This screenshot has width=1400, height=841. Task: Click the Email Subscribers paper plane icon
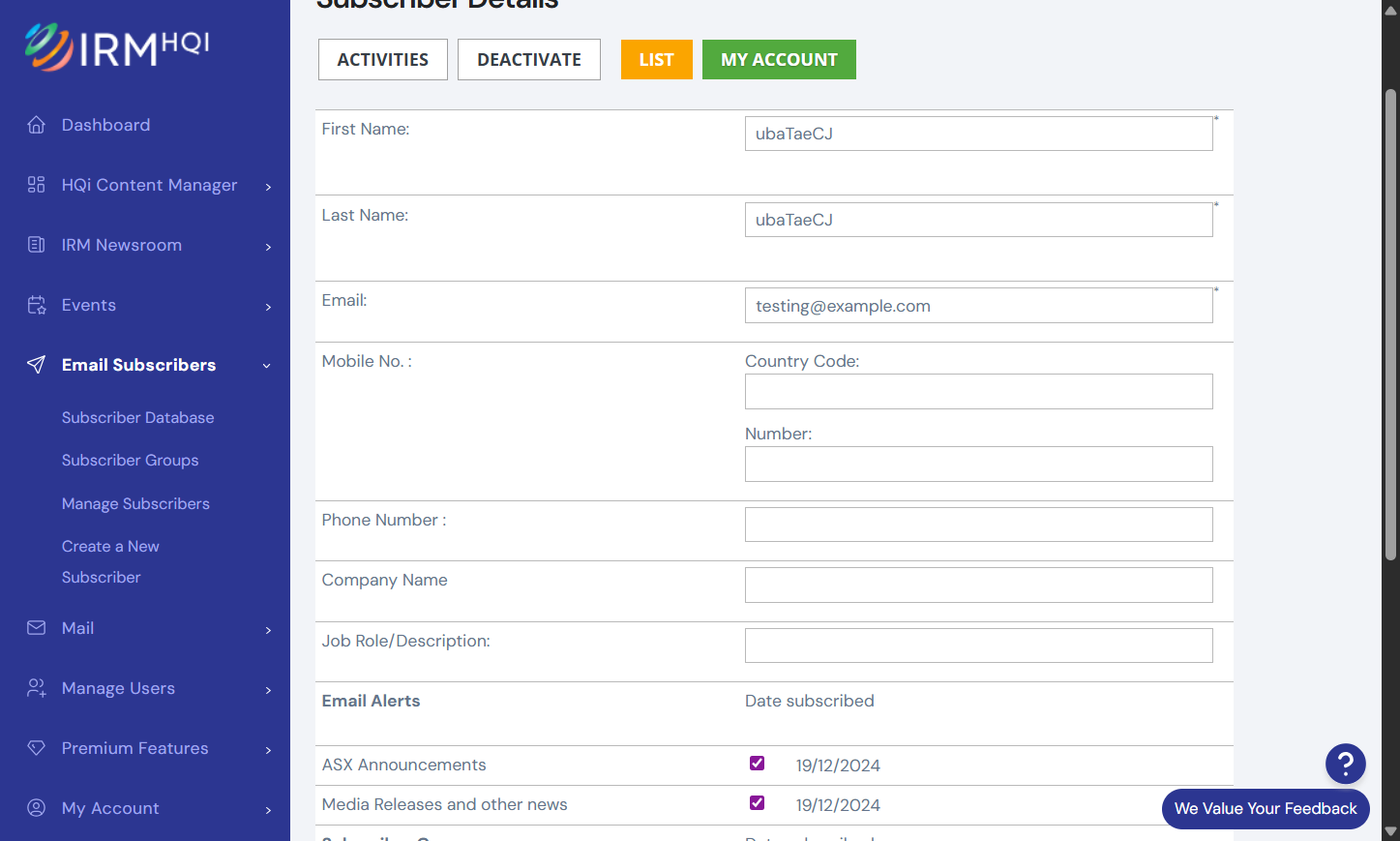pyautogui.click(x=37, y=365)
